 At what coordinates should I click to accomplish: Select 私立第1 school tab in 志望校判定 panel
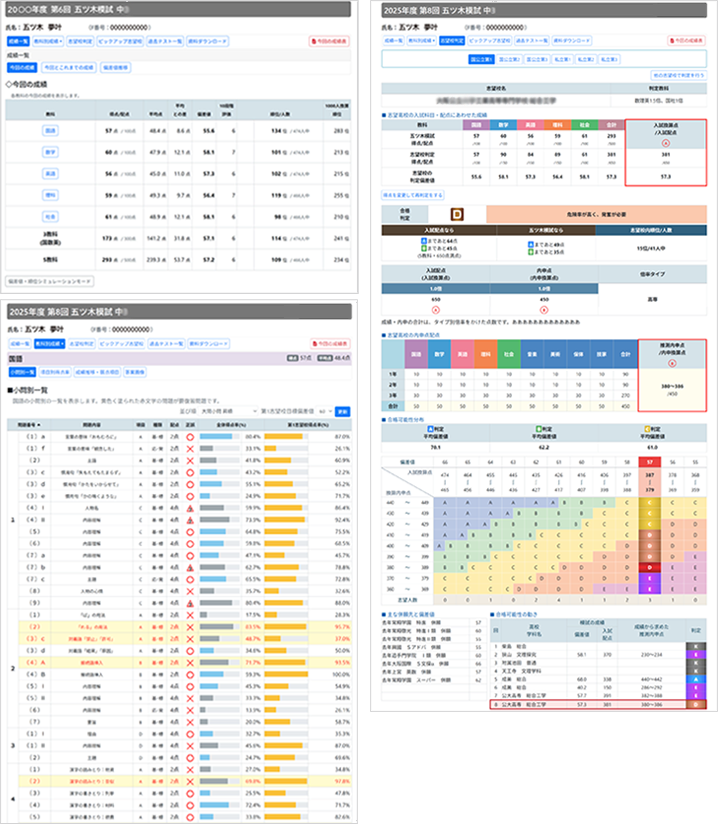click(576, 59)
